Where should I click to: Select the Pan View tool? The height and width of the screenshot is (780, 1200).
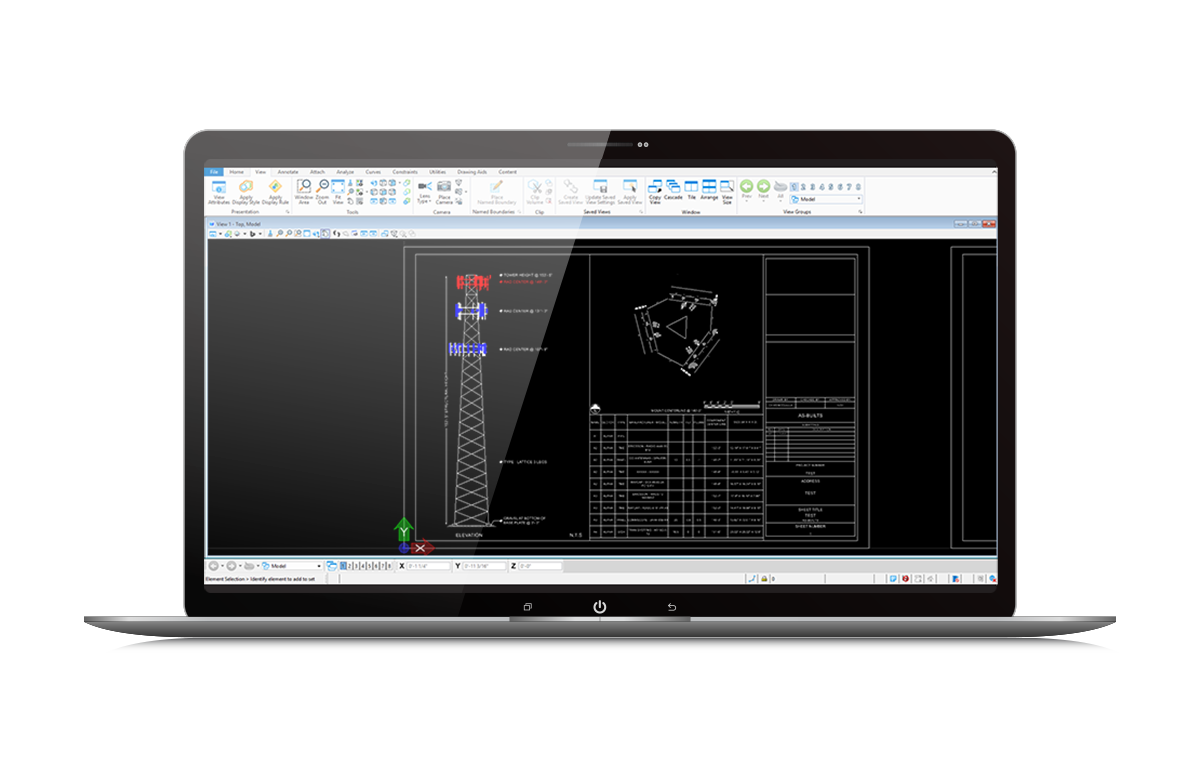[x=316, y=233]
